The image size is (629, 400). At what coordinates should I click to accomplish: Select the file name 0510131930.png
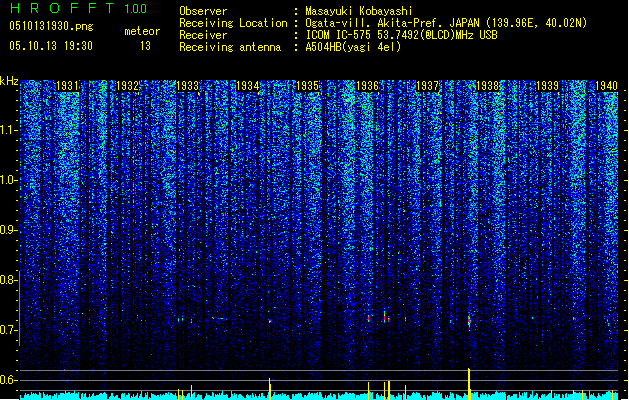point(51,26)
